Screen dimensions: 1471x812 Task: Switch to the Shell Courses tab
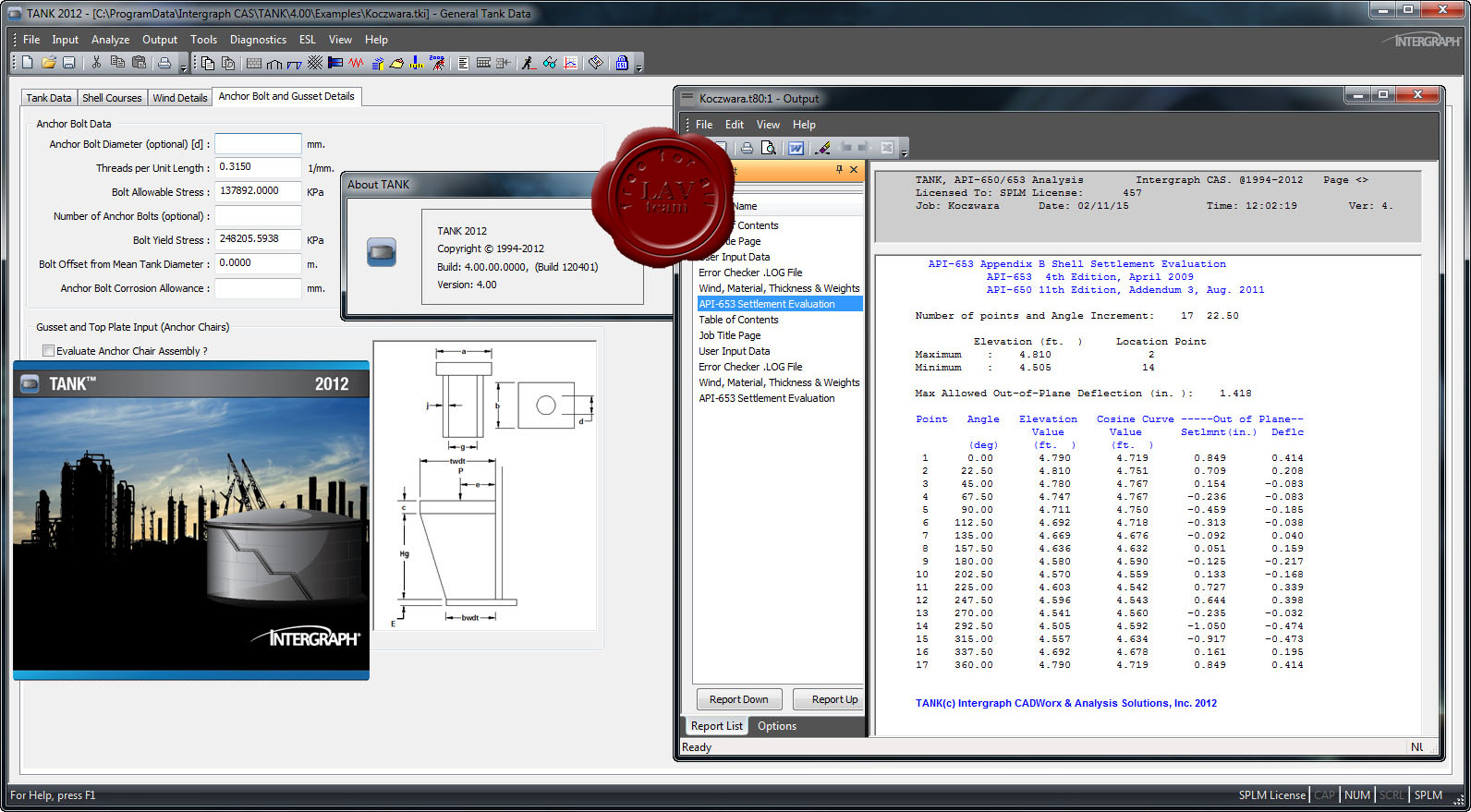click(x=112, y=98)
